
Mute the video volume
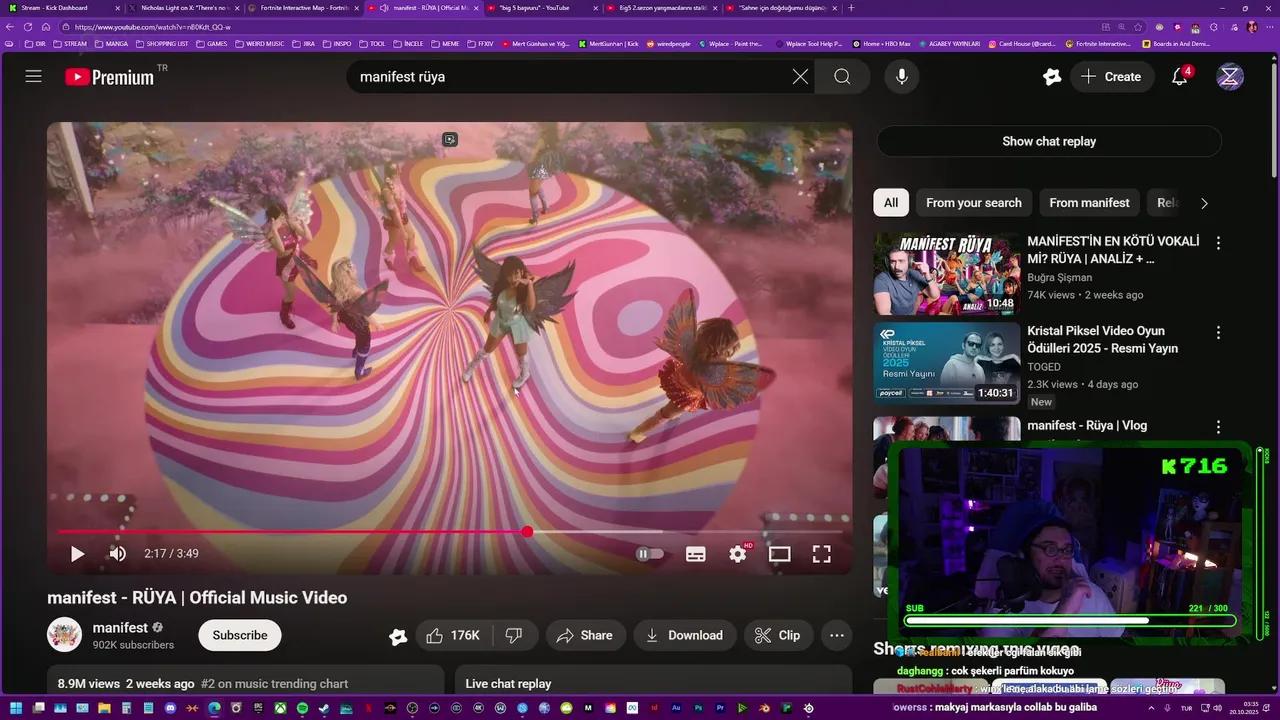coord(118,553)
